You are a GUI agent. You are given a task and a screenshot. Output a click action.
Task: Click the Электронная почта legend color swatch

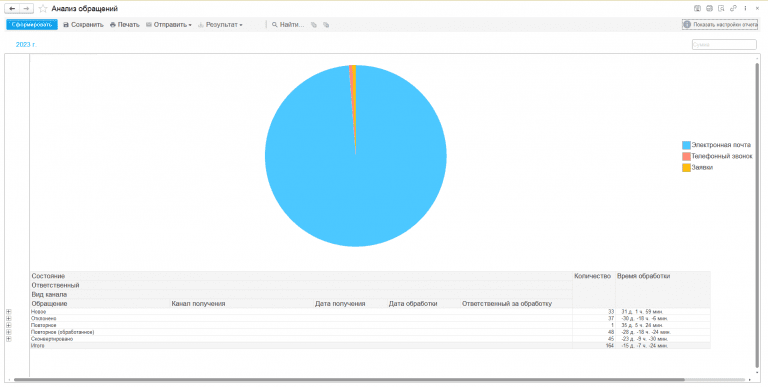pos(686,145)
